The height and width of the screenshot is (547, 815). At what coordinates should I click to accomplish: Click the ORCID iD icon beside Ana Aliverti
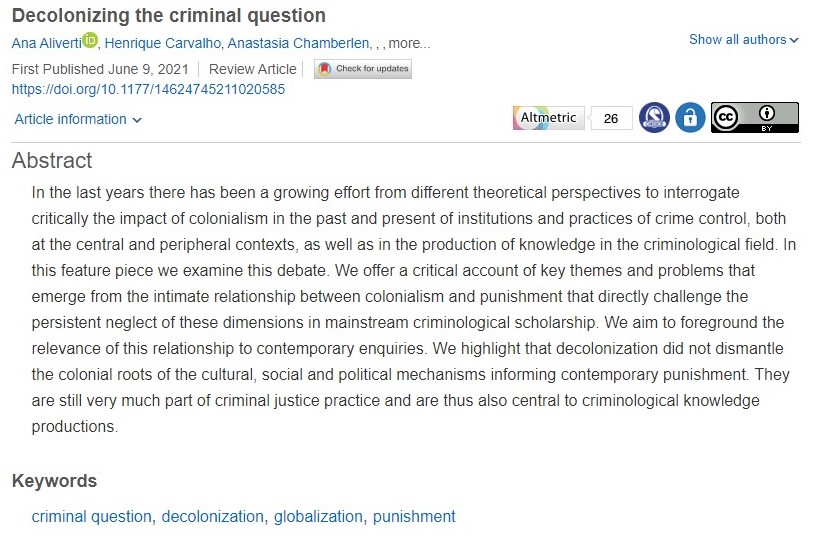[90, 41]
